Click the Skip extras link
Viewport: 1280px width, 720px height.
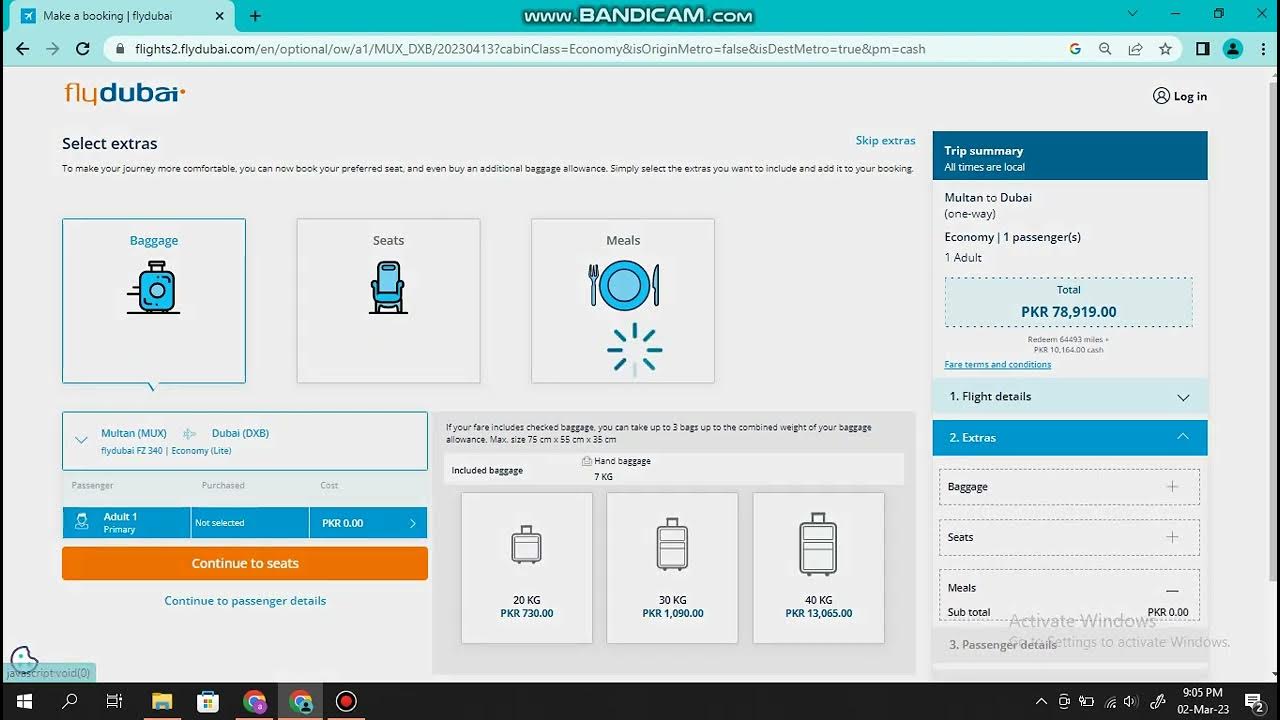pyautogui.click(x=885, y=140)
